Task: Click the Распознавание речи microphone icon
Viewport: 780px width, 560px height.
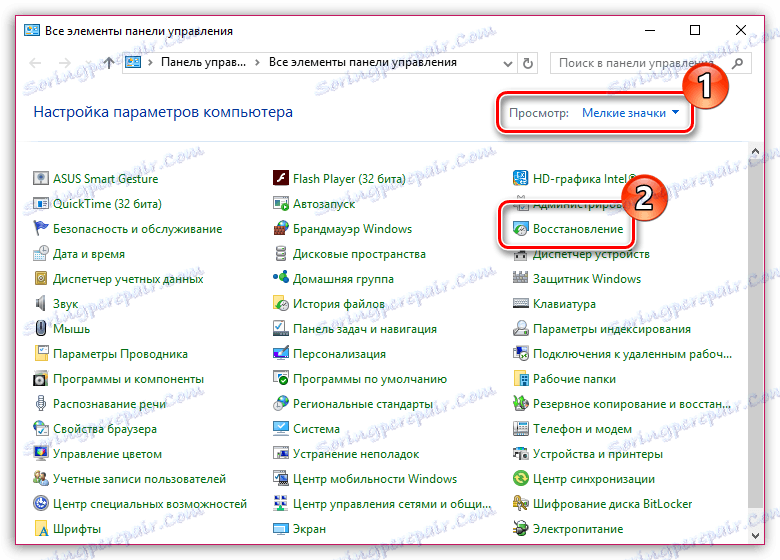Action: pos(40,403)
